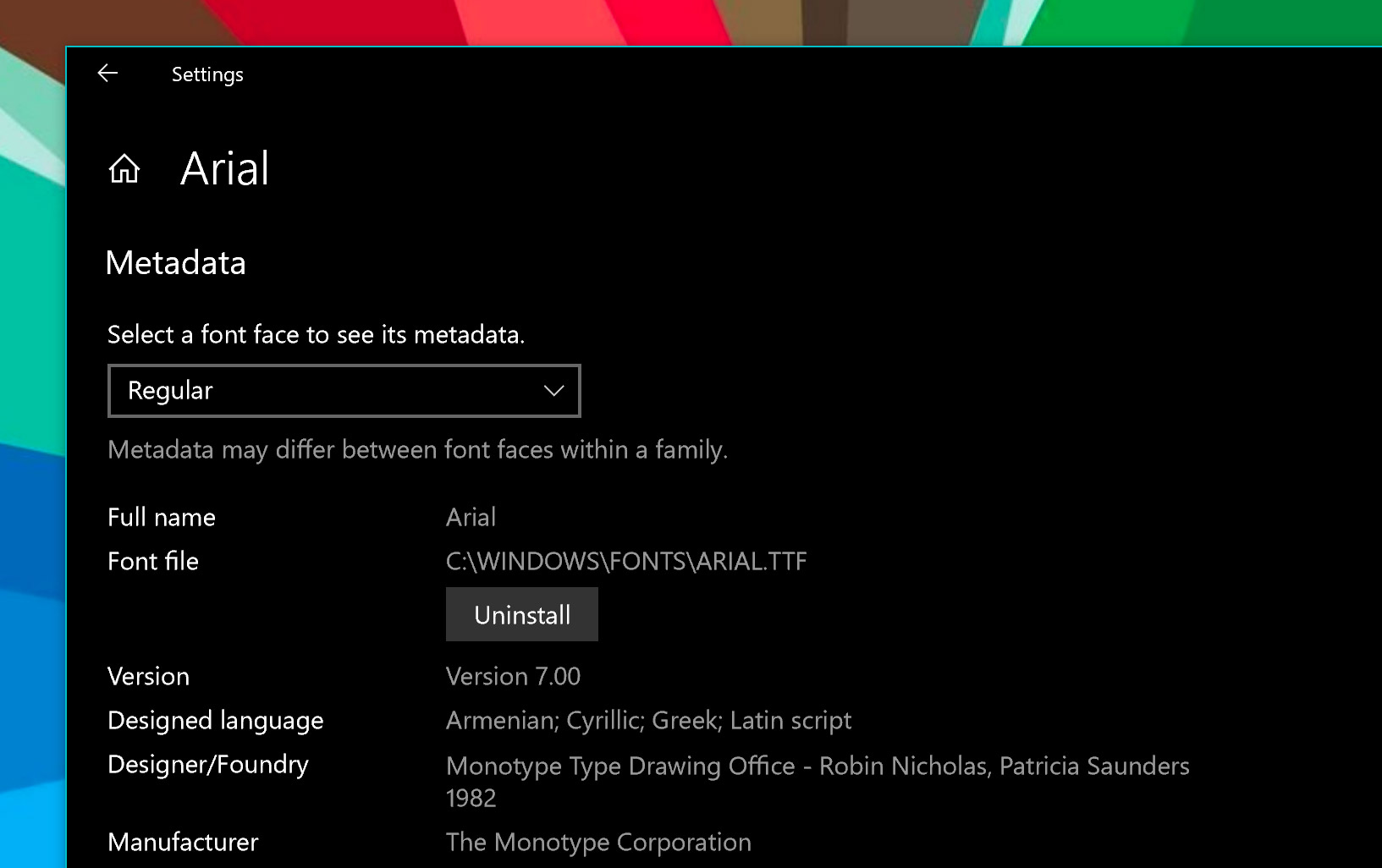The image size is (1382, 868).
Task: Open the Regular font face dropdown
Action: (344, 391)
